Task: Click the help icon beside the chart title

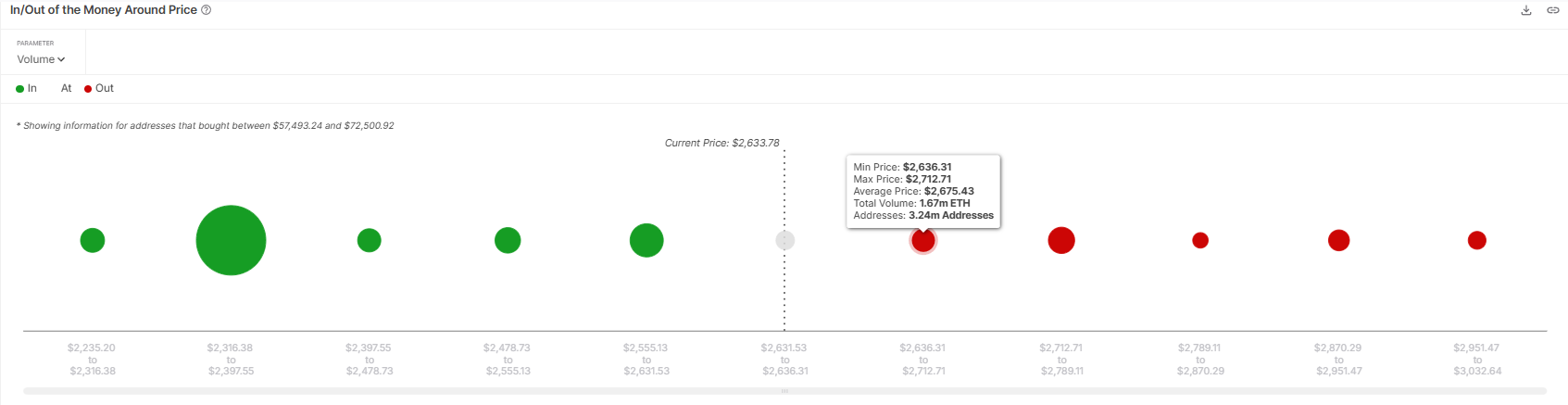Action: 207,10
